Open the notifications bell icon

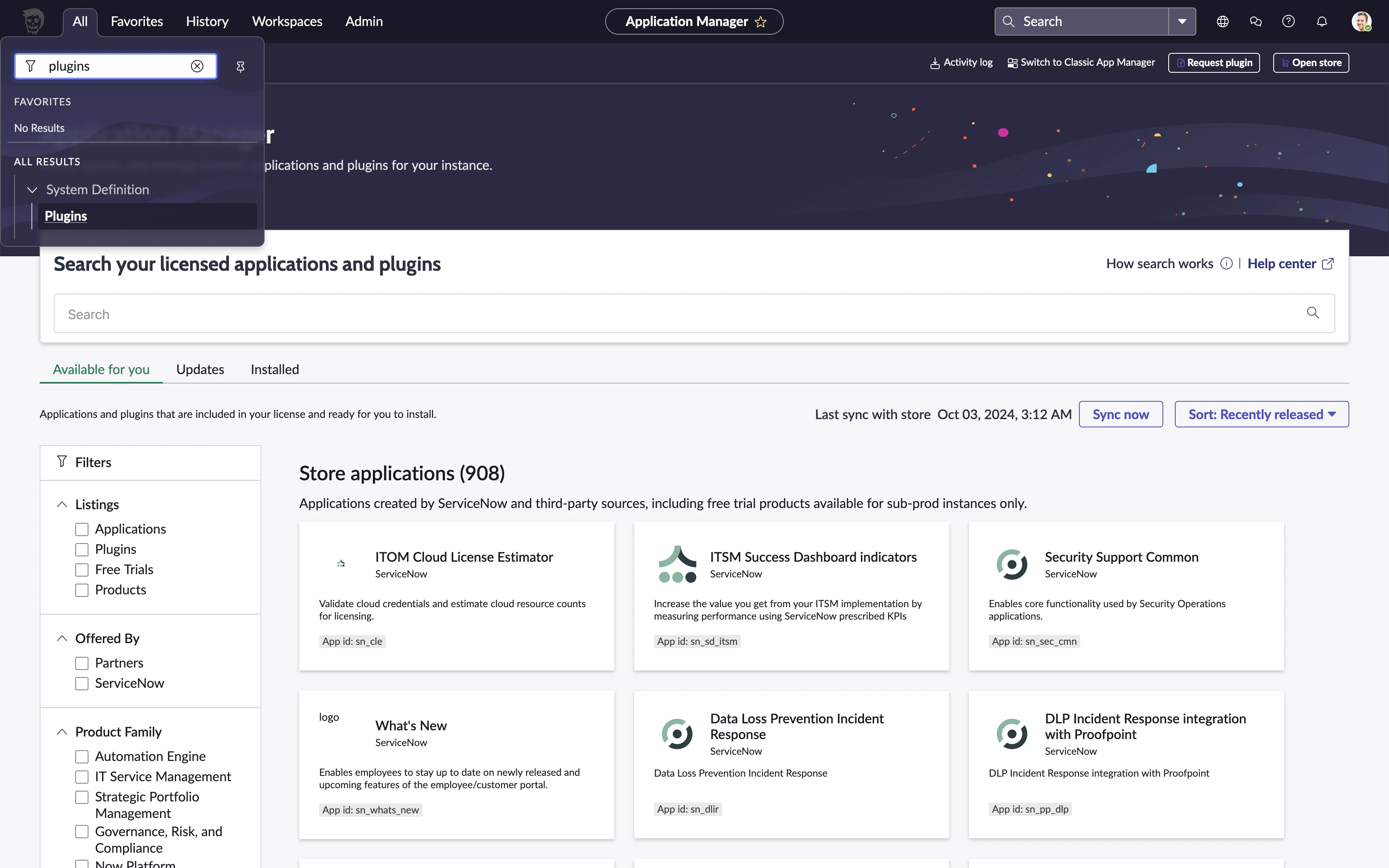1322,21
